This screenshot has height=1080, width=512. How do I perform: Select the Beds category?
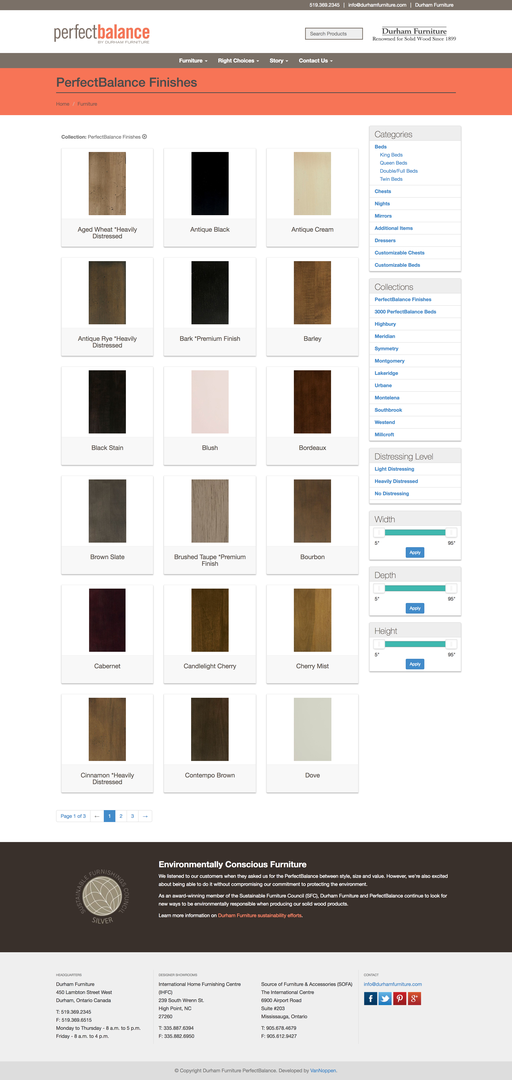click(x=380, y=147)
